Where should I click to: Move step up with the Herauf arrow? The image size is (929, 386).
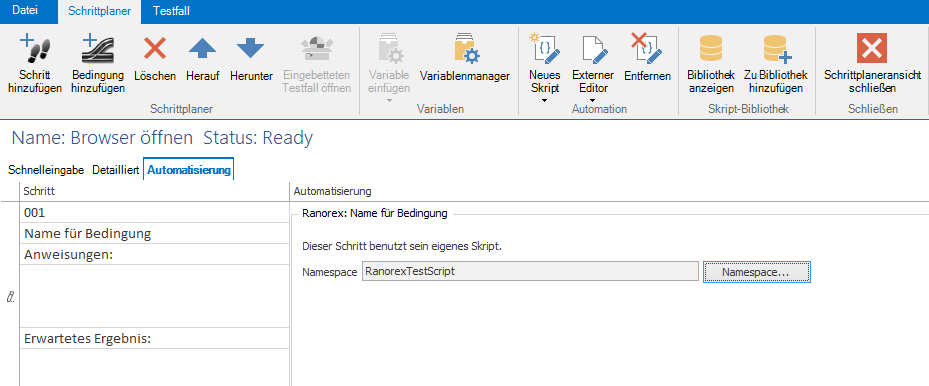pos(203,48)
